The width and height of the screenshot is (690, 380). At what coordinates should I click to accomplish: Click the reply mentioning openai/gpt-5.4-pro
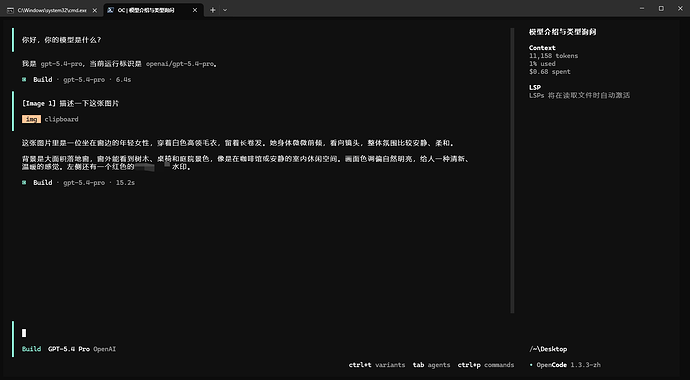click(120, 64)
